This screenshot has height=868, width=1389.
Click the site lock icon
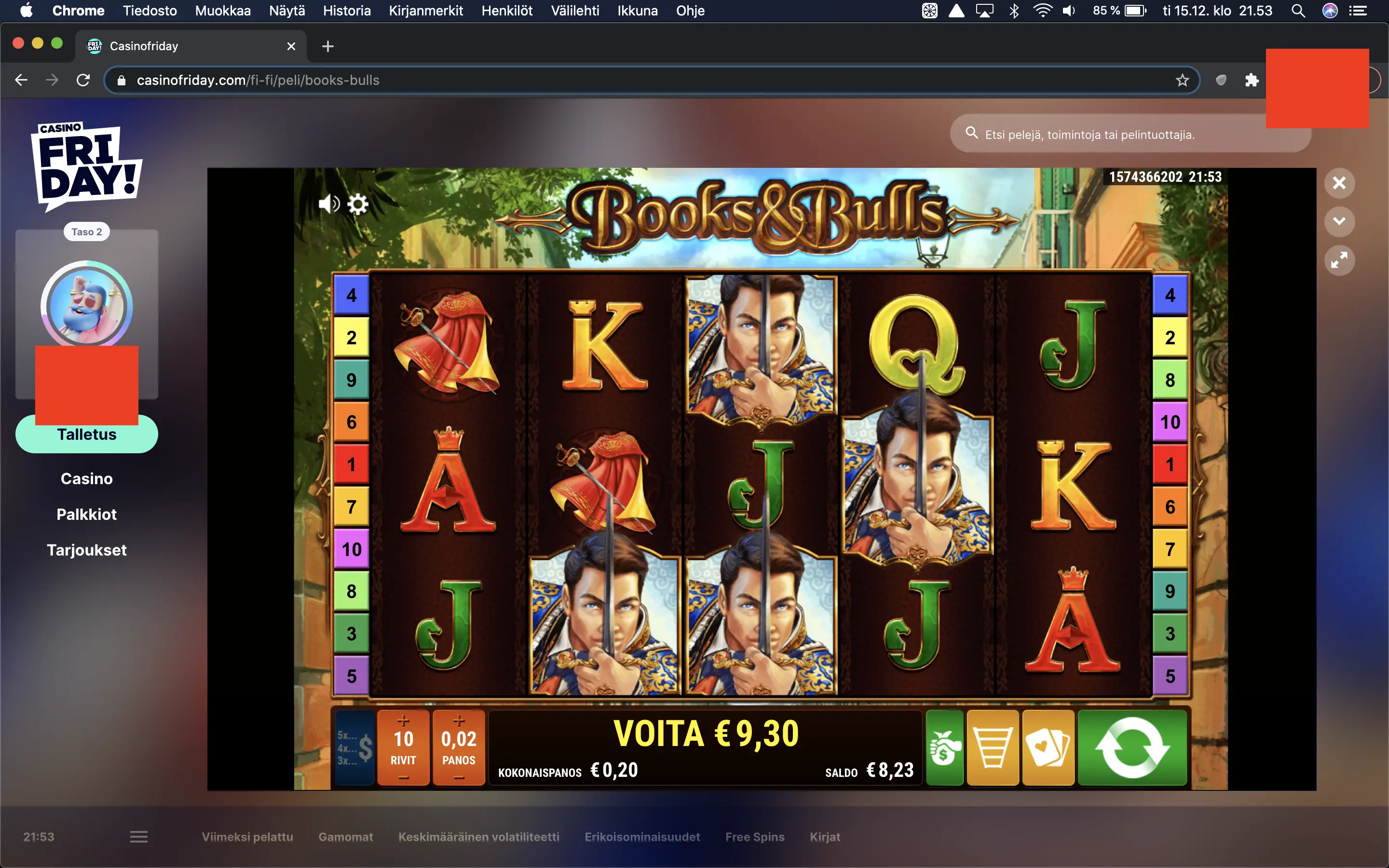pos(121,81)
